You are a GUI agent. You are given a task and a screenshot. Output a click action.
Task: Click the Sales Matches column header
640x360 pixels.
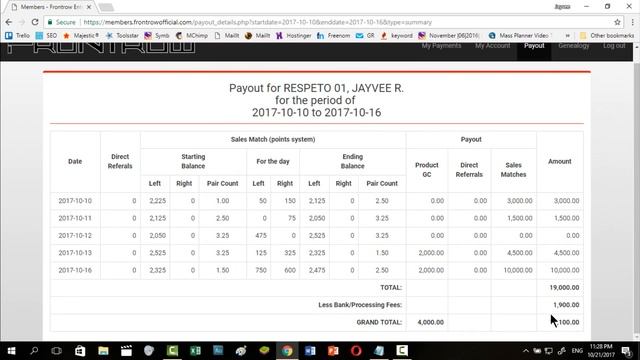click(x=513, y=170)
